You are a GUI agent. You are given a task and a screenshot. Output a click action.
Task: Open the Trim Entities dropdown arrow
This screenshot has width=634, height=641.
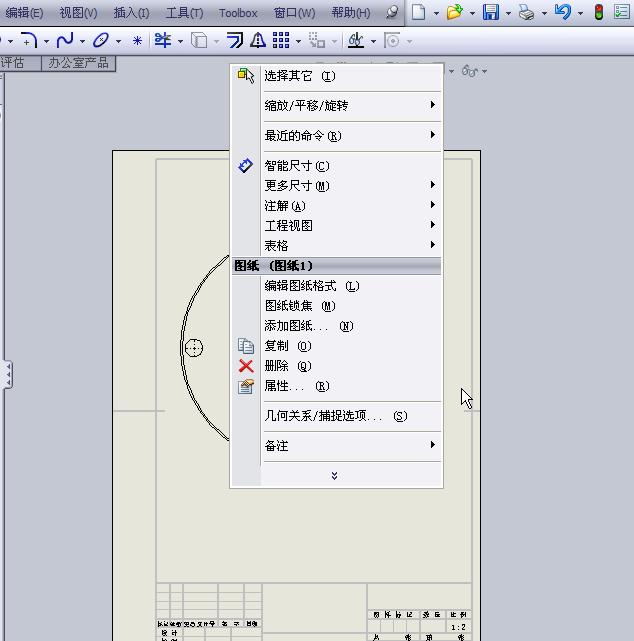180,41
